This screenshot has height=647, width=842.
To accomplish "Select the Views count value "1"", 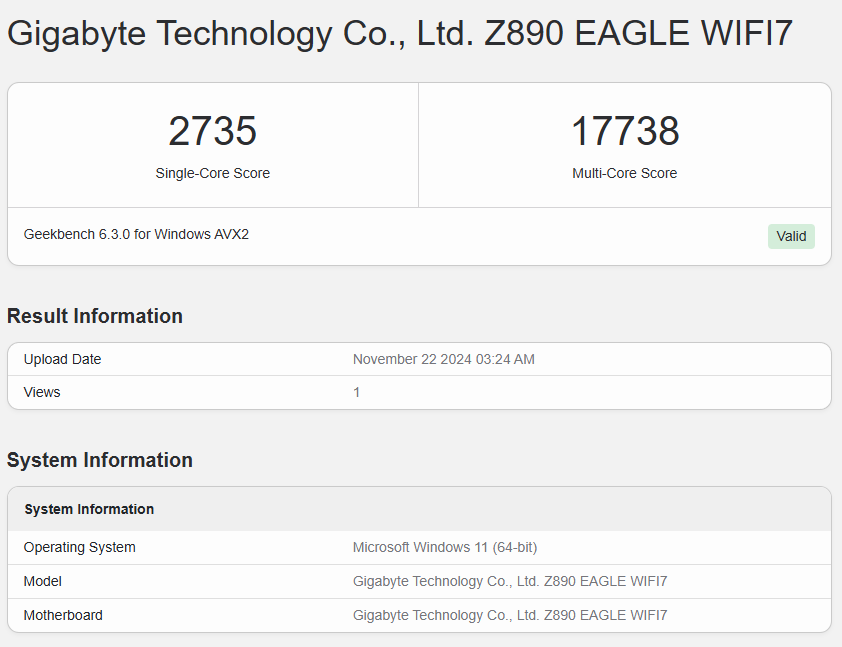I will pyautogui.click(x=357, y=392).
